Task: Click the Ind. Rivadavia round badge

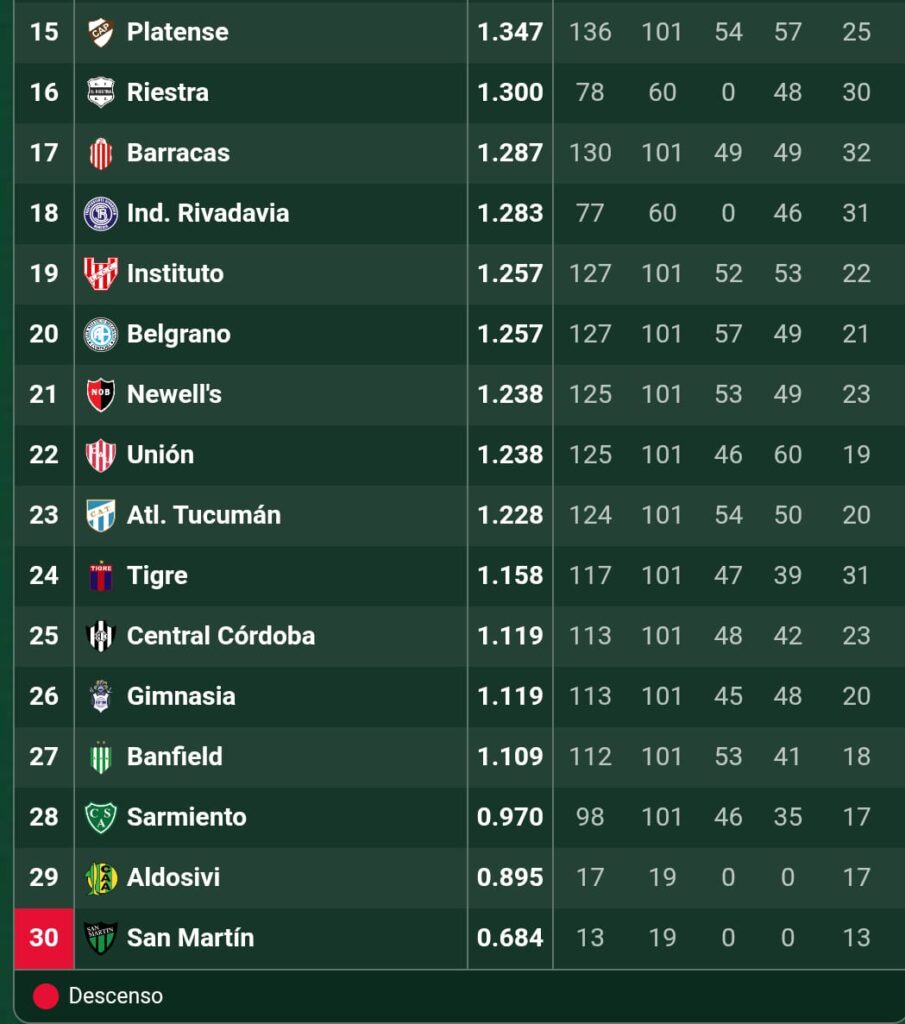Action: coord(101,213)
